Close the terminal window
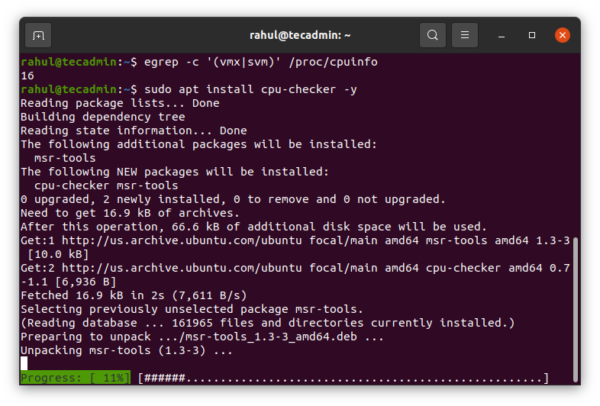 pyautogui.click(x=563, y=36)
